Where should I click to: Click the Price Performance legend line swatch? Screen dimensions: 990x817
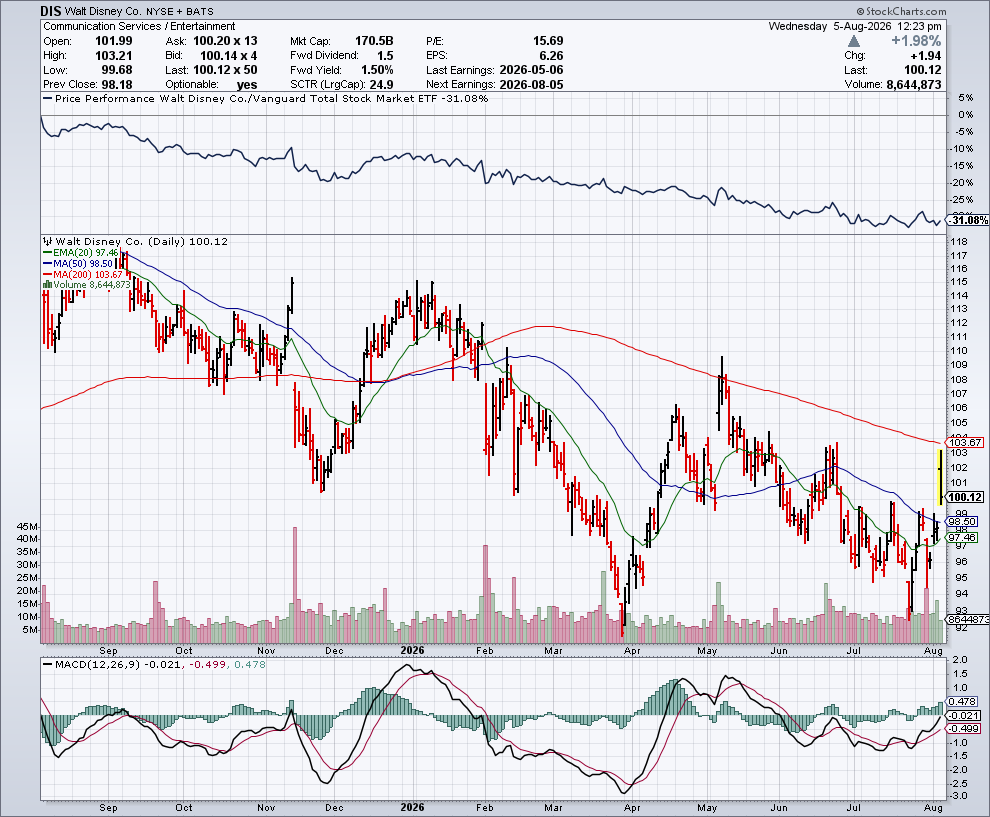pos(47,98)
